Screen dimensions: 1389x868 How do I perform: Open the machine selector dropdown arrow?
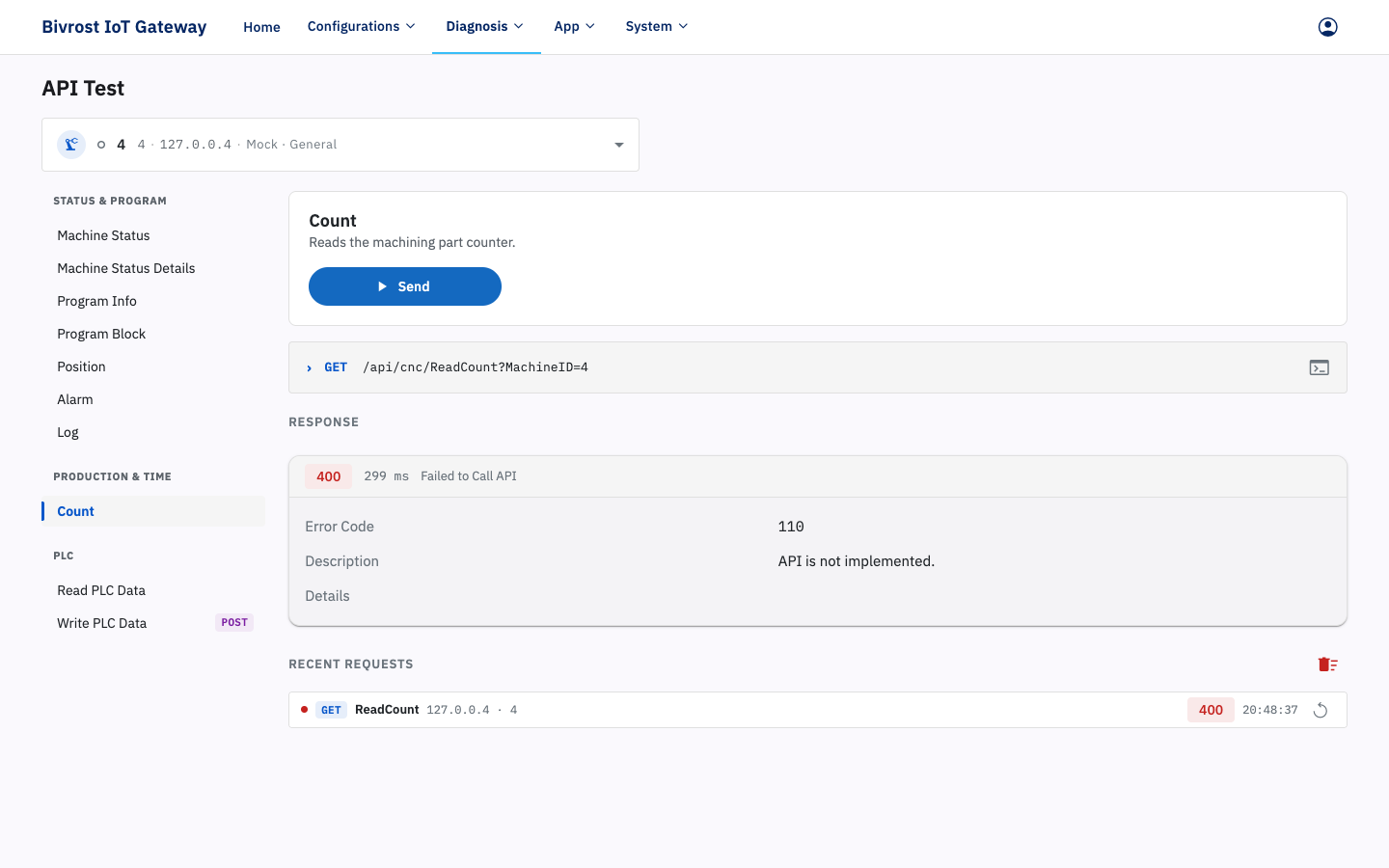pyautogui.click(x=619, y=145)
